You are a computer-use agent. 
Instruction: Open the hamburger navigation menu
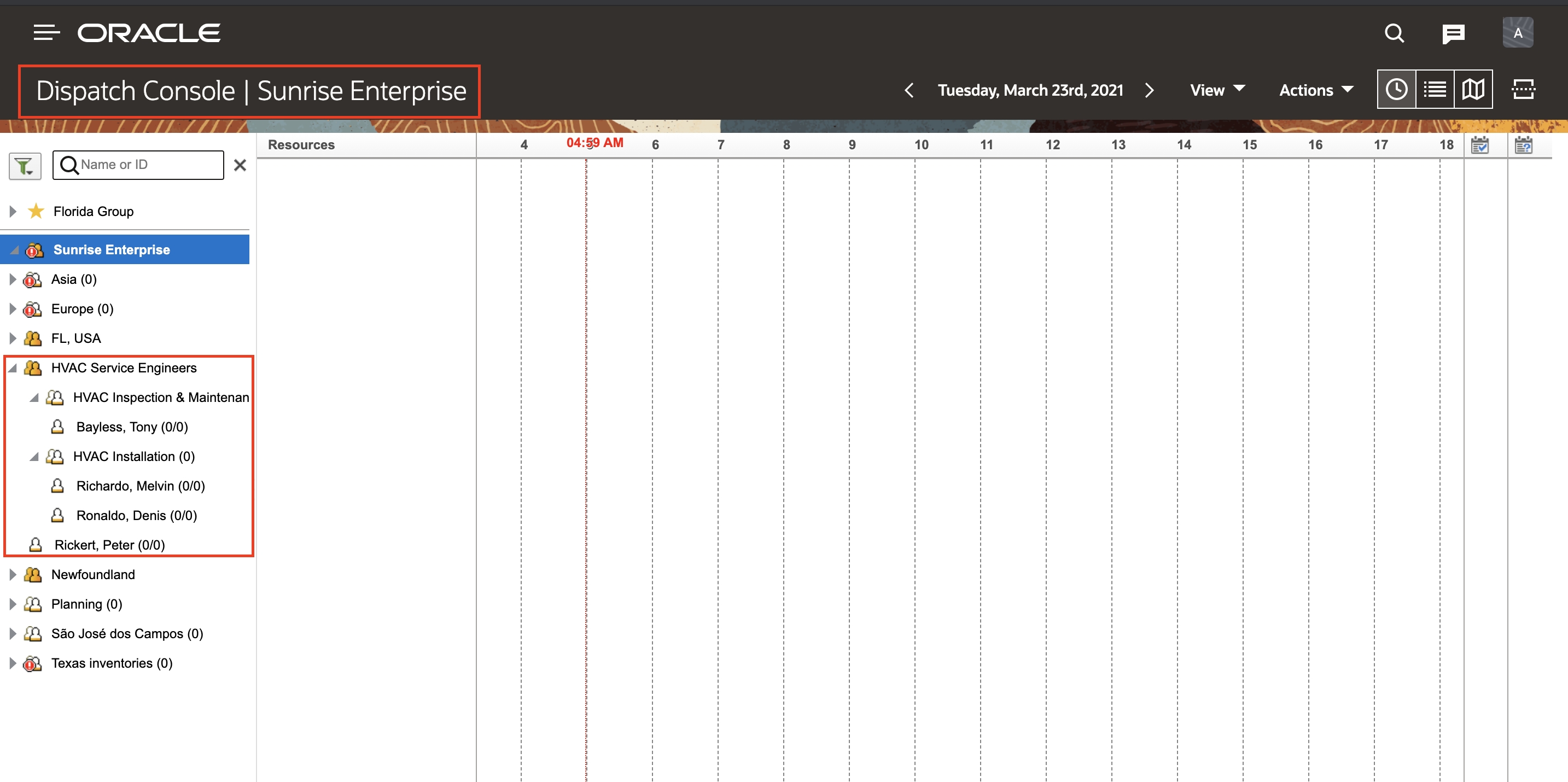point(46,33)
